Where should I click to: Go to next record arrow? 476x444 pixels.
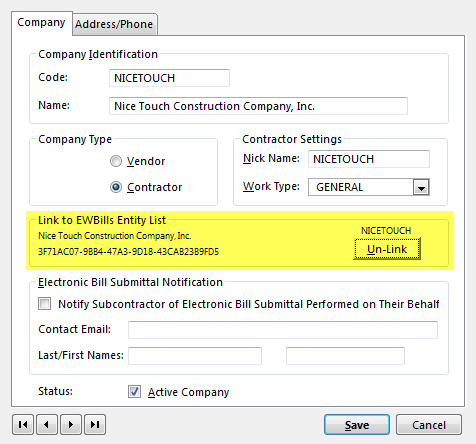tap(71, 424)
